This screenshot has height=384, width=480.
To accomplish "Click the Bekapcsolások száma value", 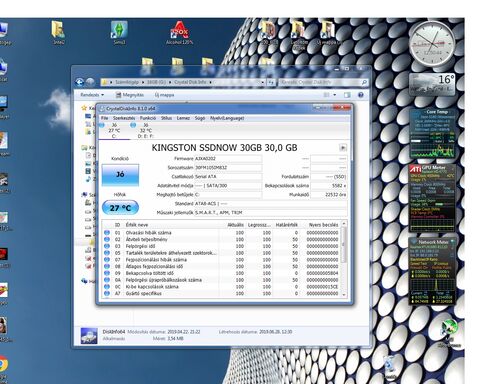I will point(329,186).
